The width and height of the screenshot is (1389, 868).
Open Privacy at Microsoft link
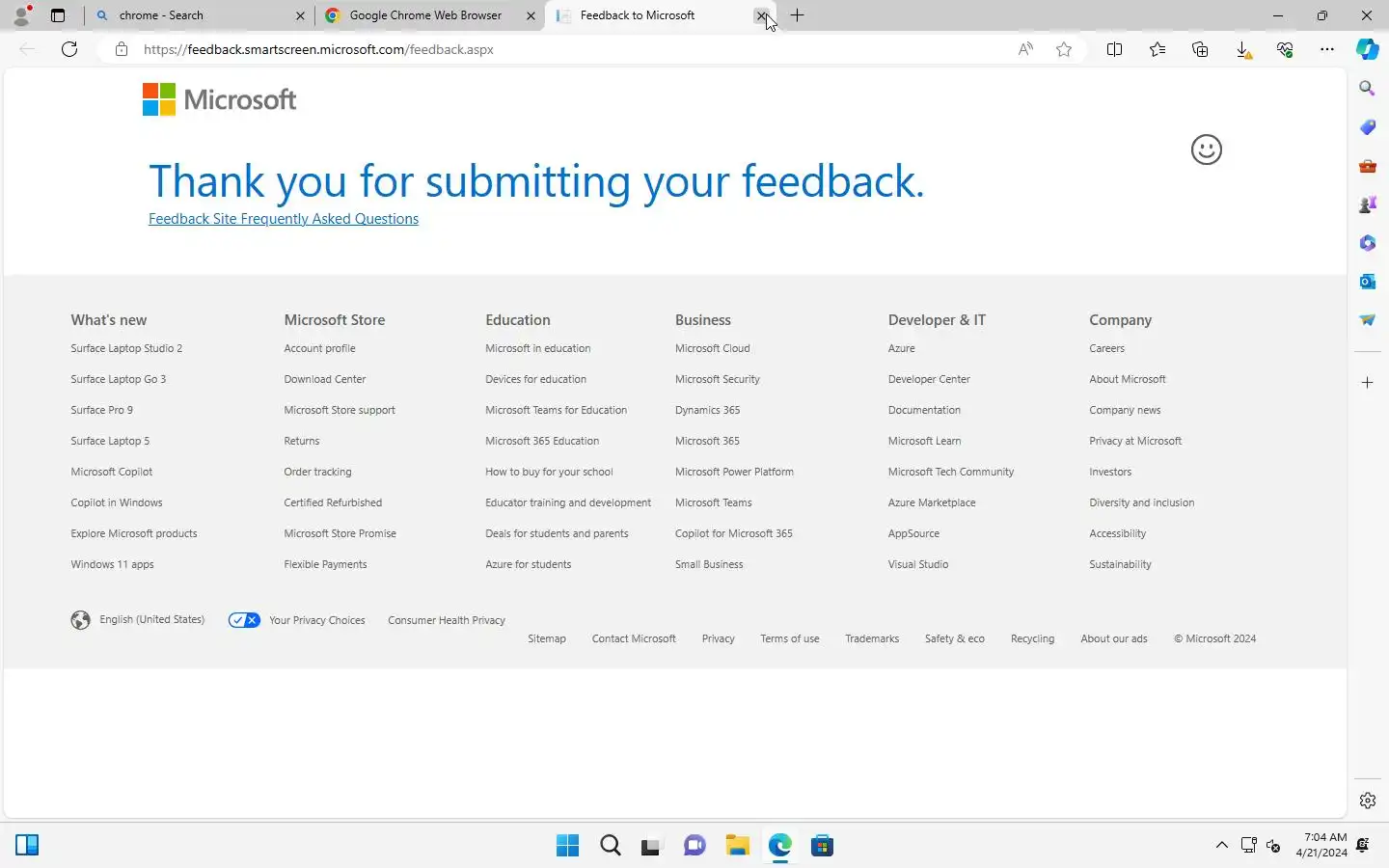tap(1135, 441)
